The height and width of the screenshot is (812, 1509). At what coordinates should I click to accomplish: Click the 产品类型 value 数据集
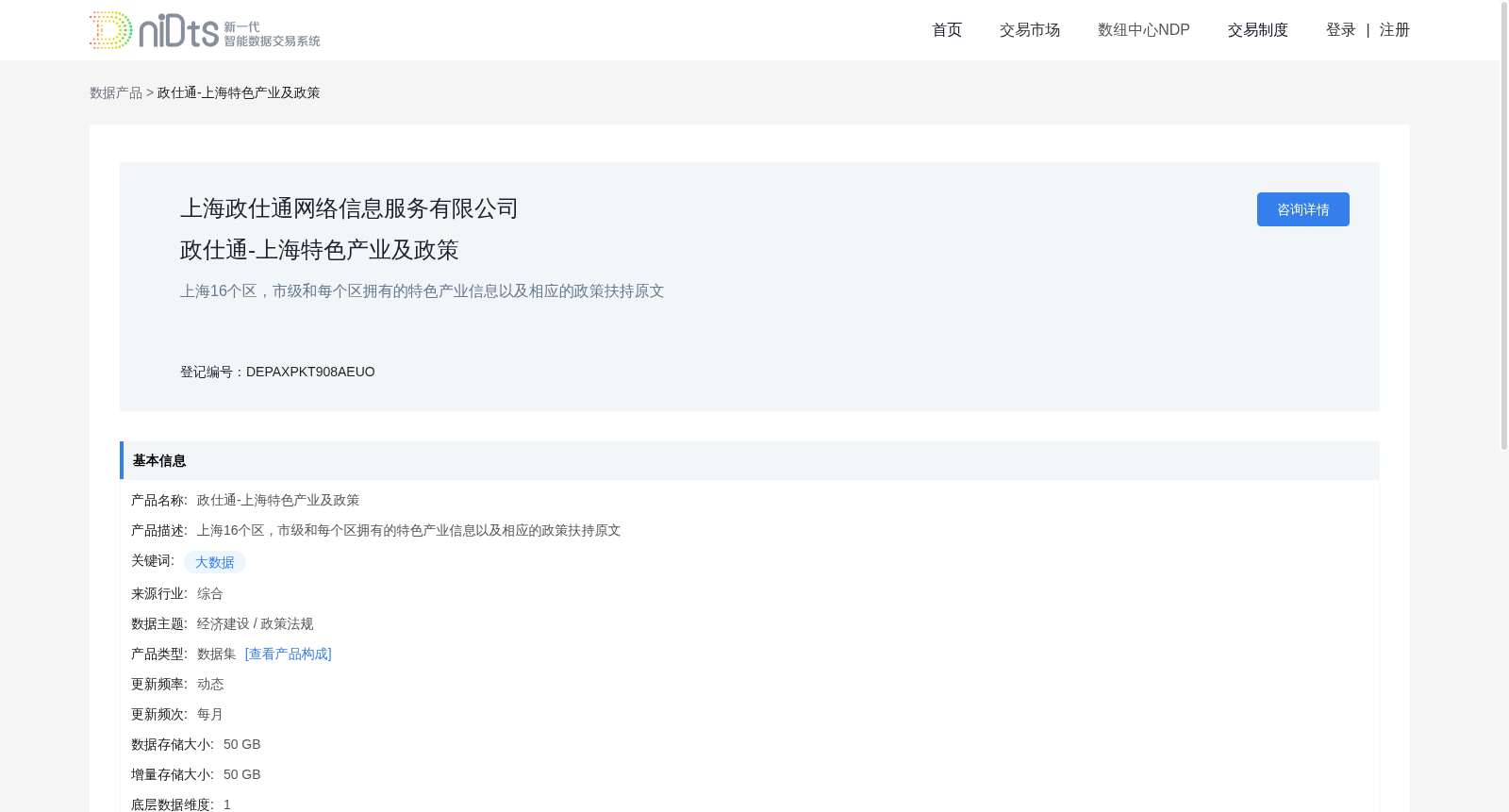pos(217,654)
